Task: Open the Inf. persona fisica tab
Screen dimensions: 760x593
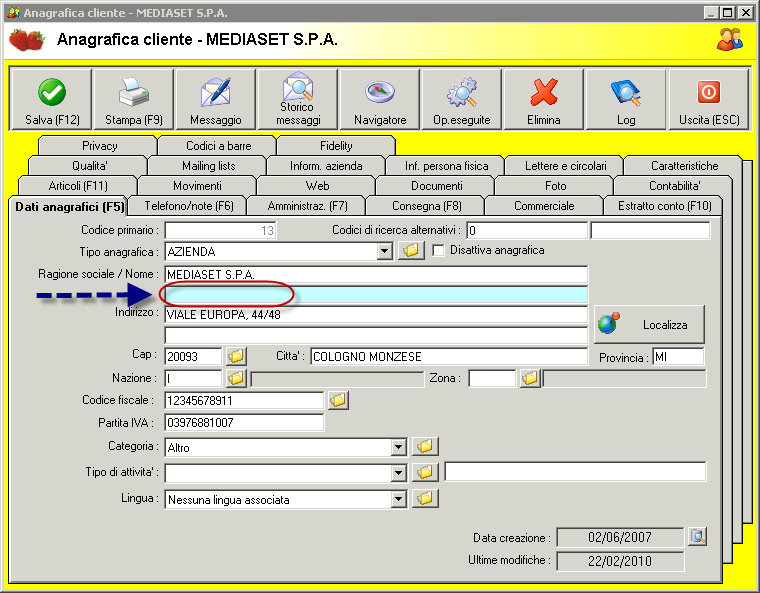Action: [446, 166]
